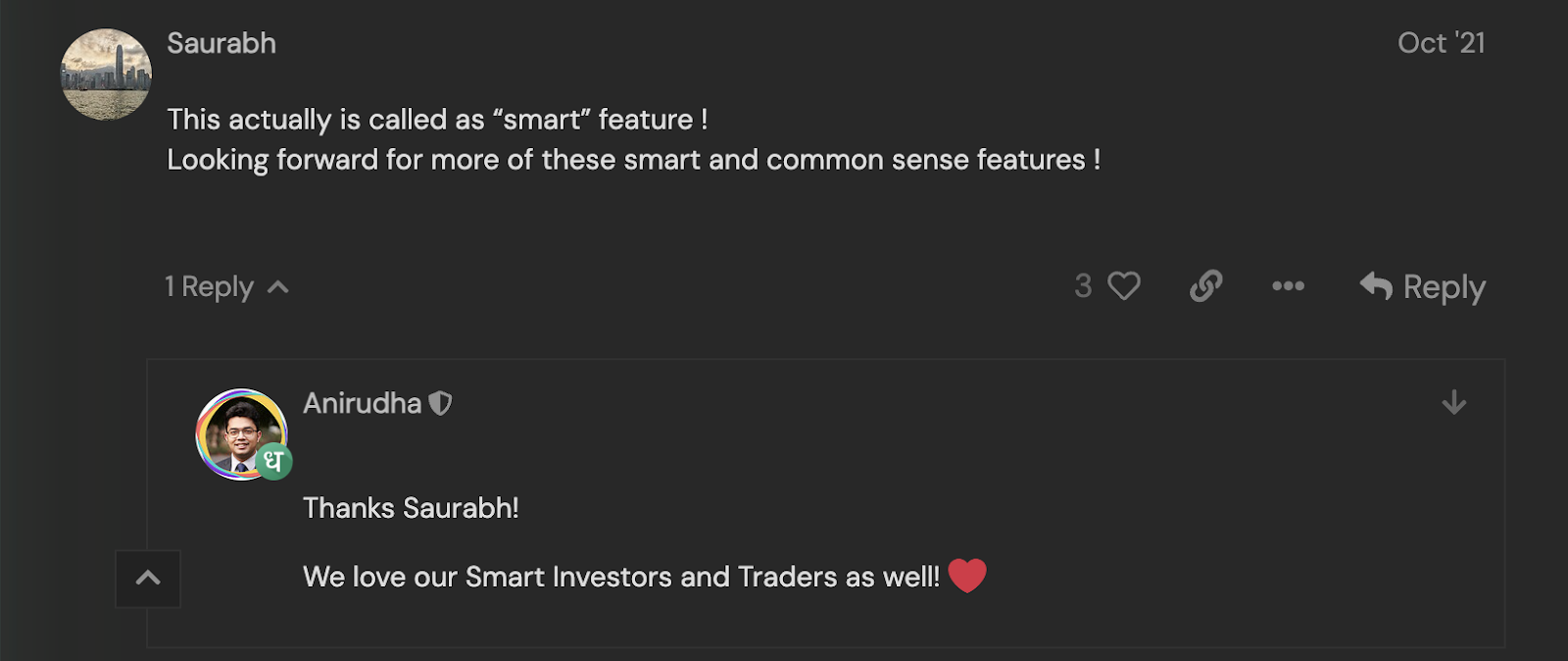Collapse the "1 Reply" section
This screenshot has height=661, width=1568.
pos(226,287)
